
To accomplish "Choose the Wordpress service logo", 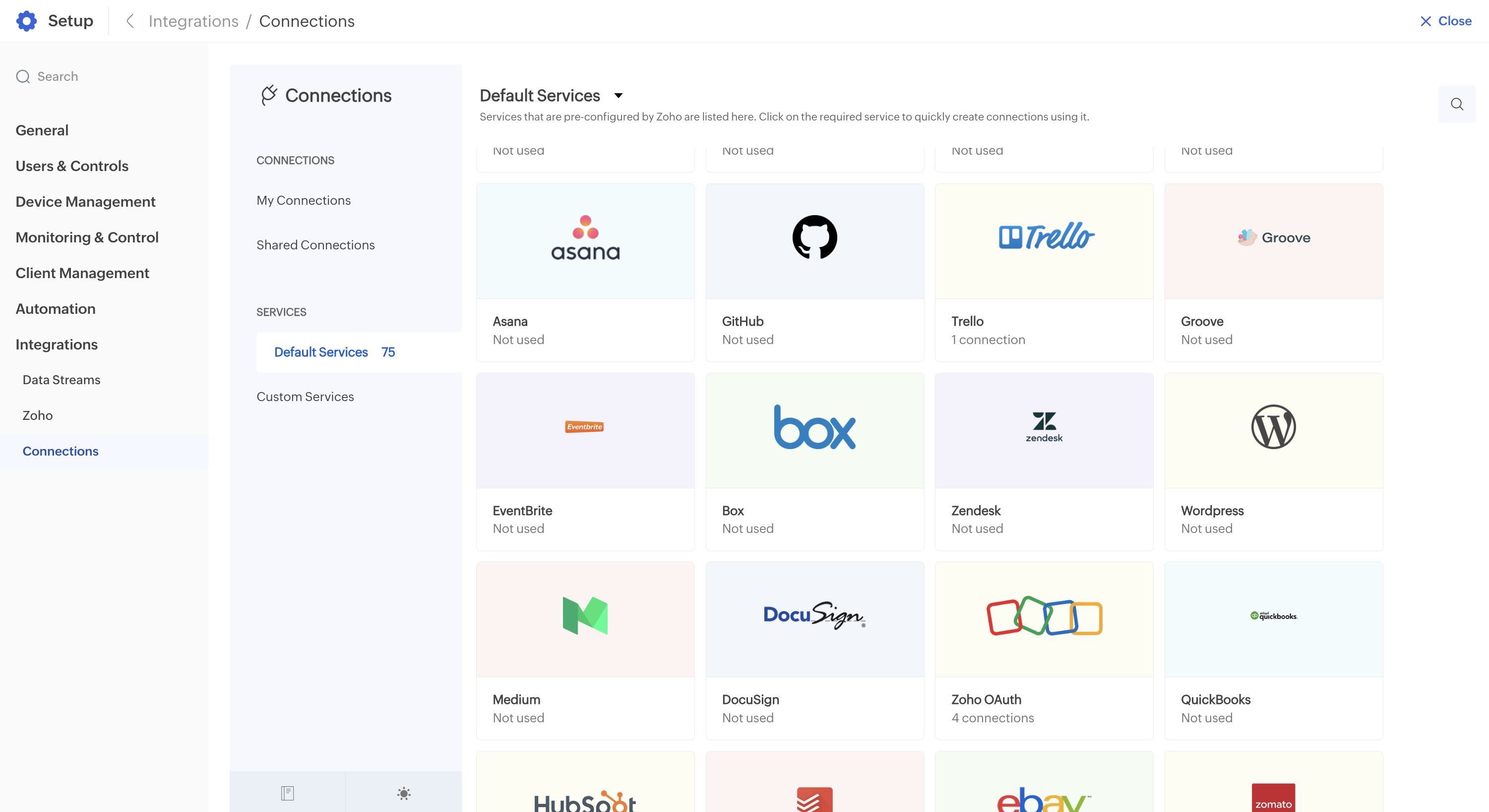I will (1273, 427).
